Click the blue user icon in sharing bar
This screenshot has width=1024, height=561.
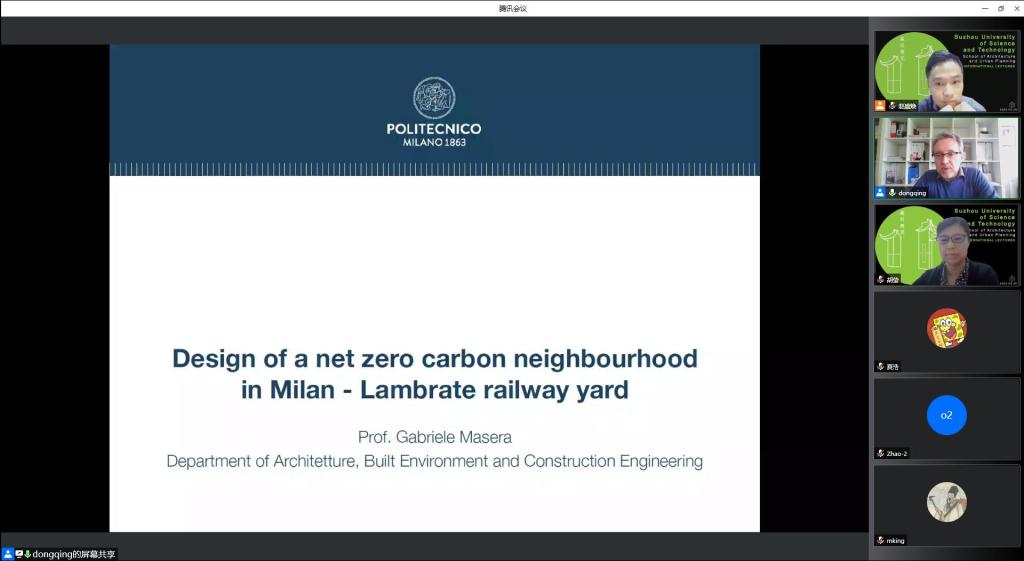coord(8,554)
